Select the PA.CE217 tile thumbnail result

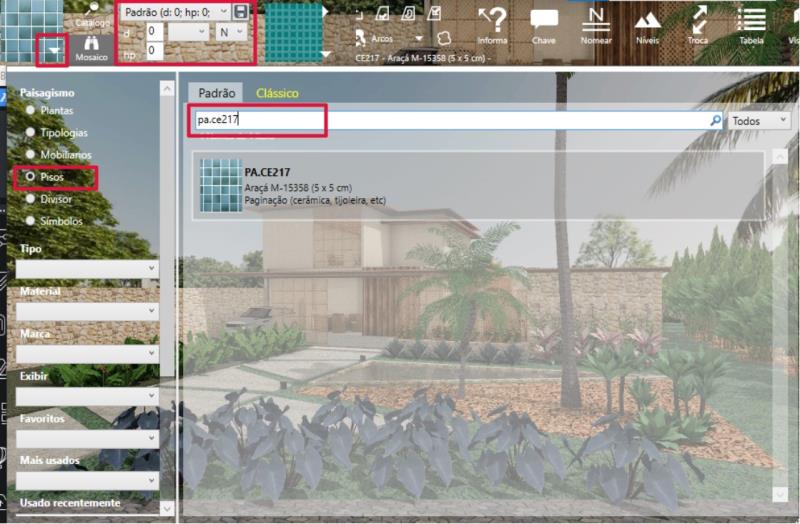[x=220, y=185]
